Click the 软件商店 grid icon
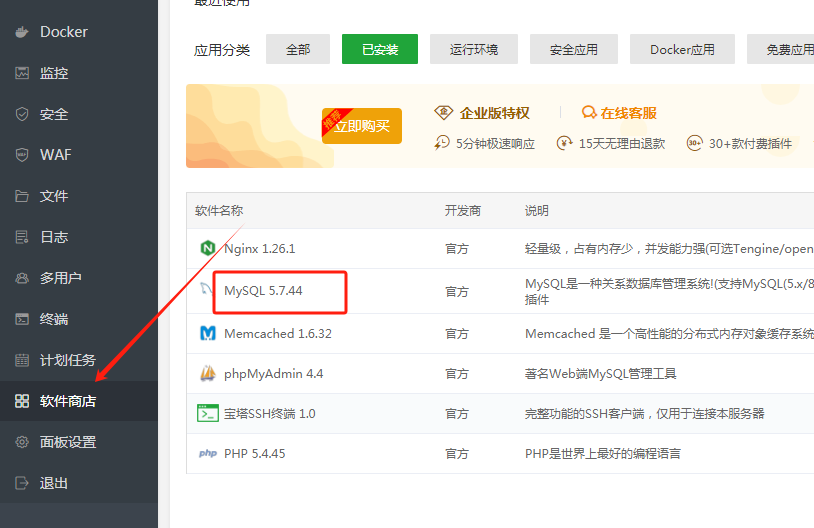The image size is (814, 528). point(22,401)
